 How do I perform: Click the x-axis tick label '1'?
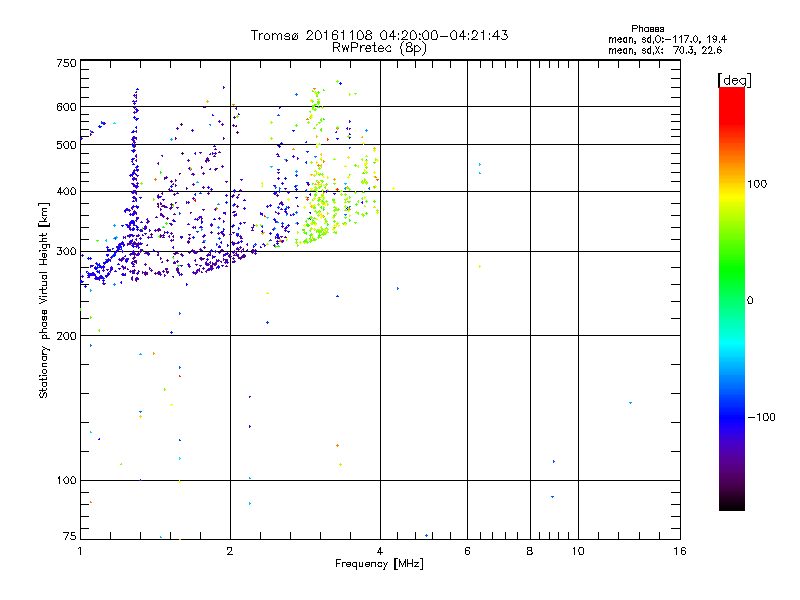click(x=80, y=551)
